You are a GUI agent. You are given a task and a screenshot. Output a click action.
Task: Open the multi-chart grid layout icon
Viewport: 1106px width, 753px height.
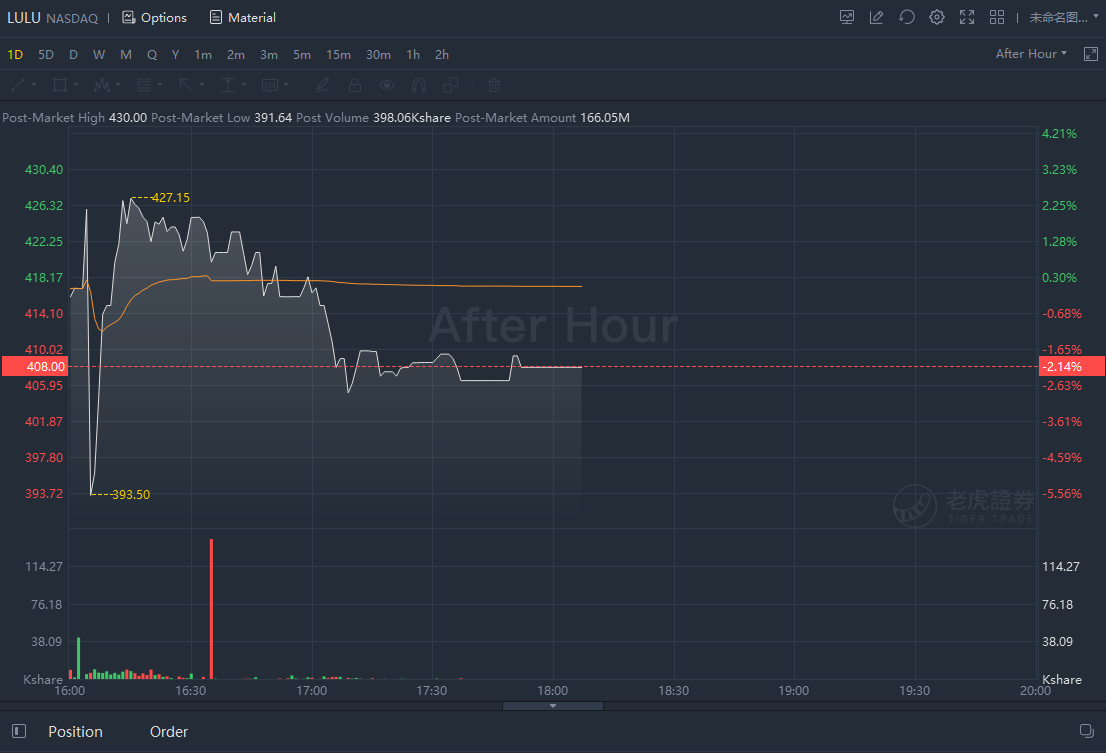[x=997, y=18]
